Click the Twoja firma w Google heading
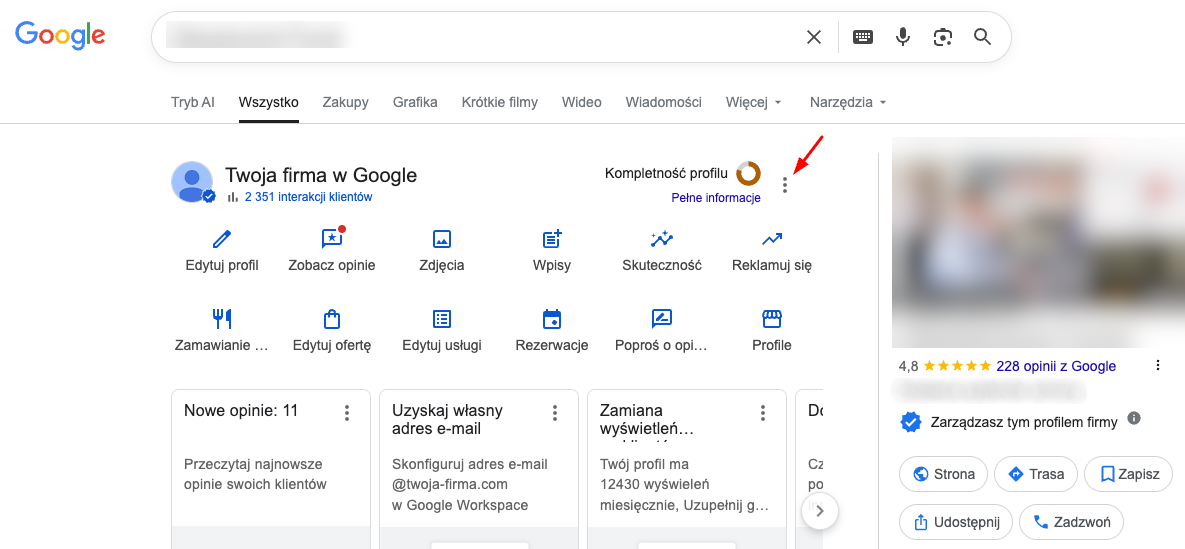Viewport: 1185px width, 549px height. point(321,175)
